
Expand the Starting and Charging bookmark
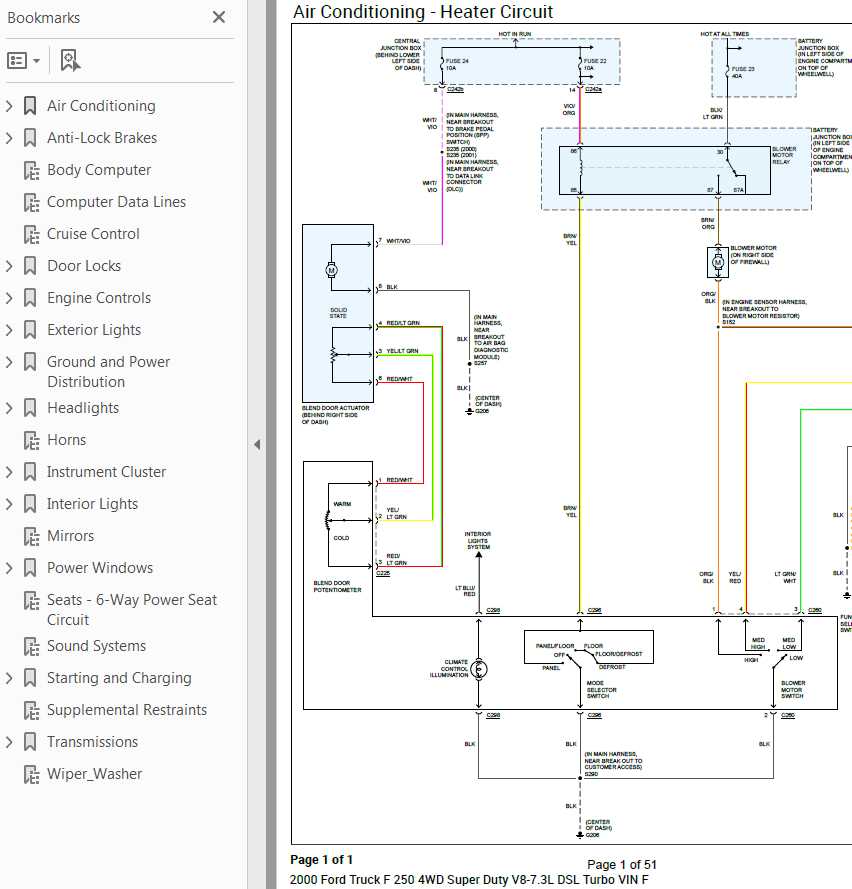pos(9,678)
